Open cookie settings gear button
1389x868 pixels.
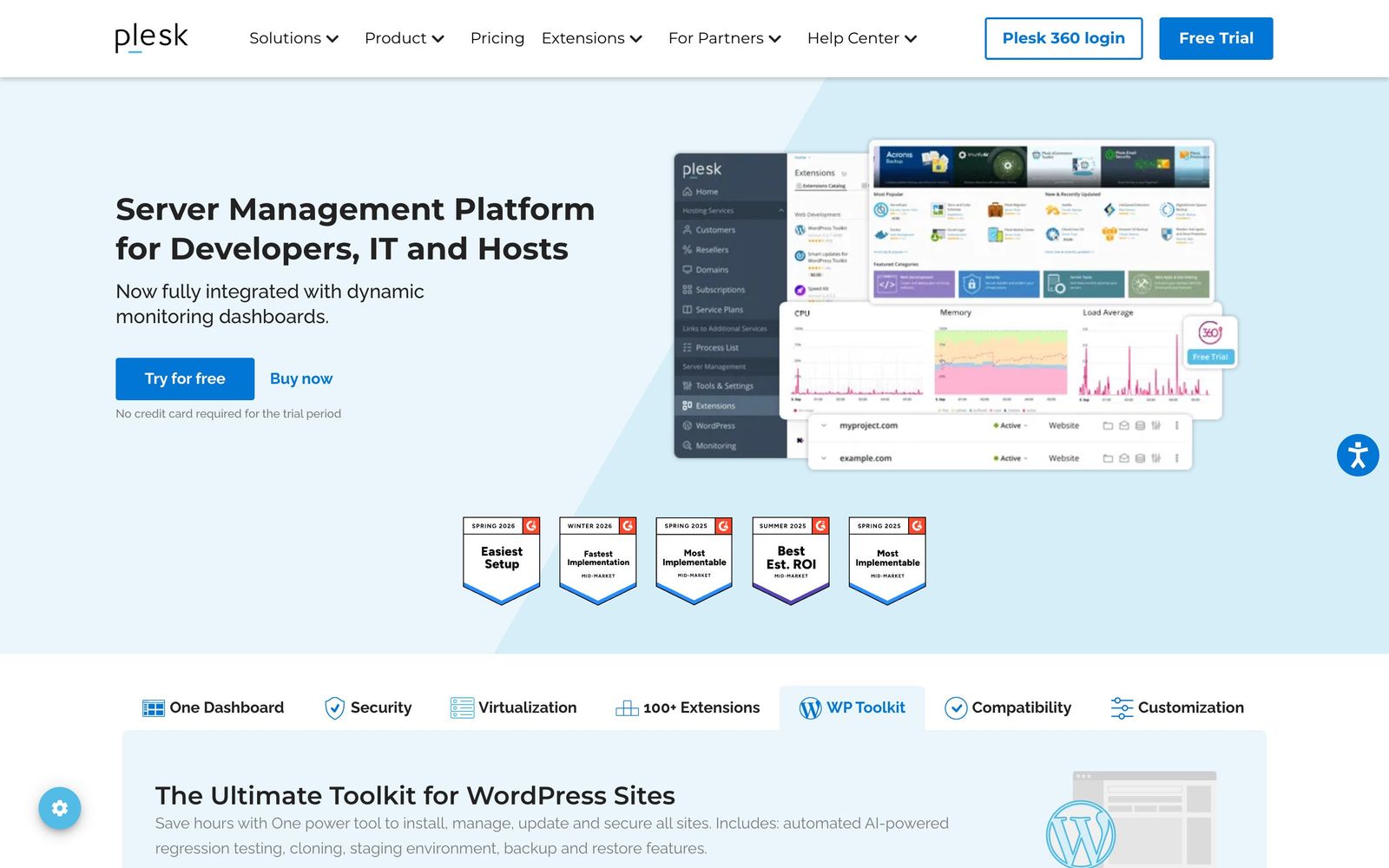click(60, 808)
